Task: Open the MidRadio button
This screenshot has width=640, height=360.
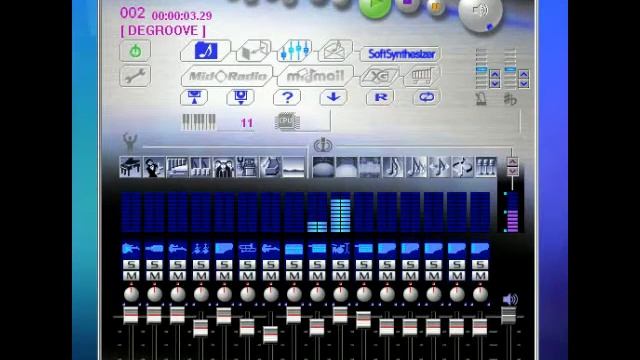Action: pos(227,76)
